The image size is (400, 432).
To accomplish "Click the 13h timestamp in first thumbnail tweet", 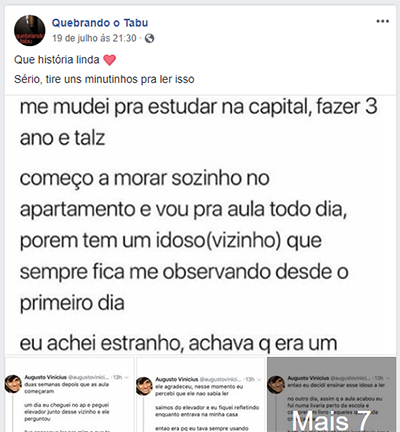I will click(117, 377).
